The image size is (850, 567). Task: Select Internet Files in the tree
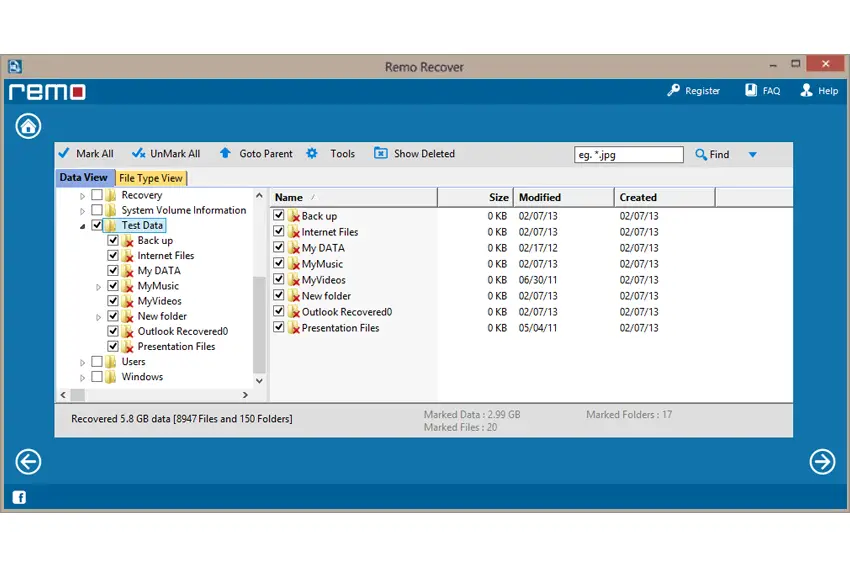(x=166, y=255)
